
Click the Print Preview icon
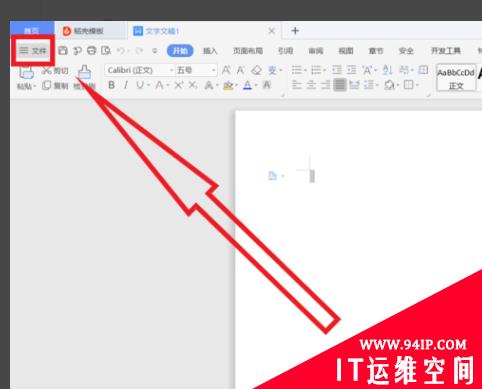(106, 51)
